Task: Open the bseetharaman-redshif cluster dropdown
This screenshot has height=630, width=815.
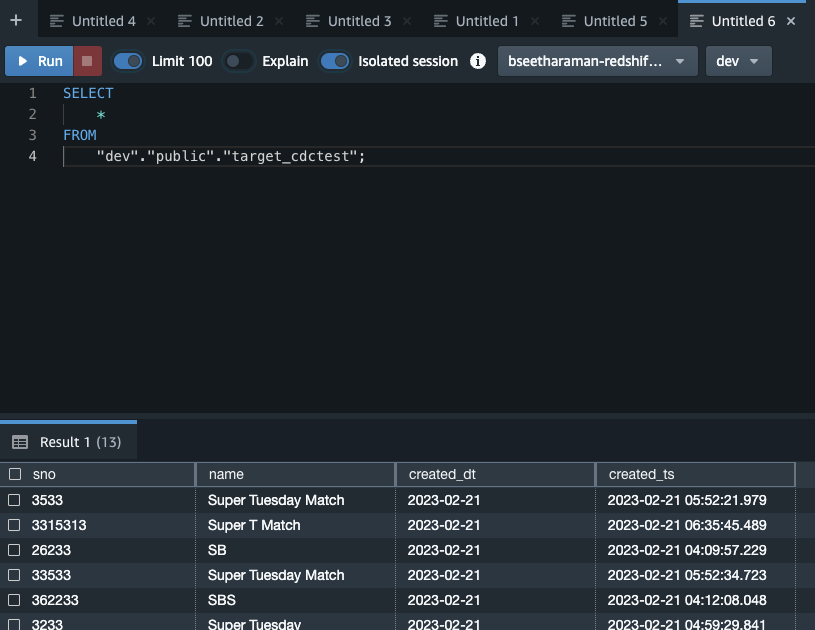Action: pyautogui.click(x=598, y=61)
